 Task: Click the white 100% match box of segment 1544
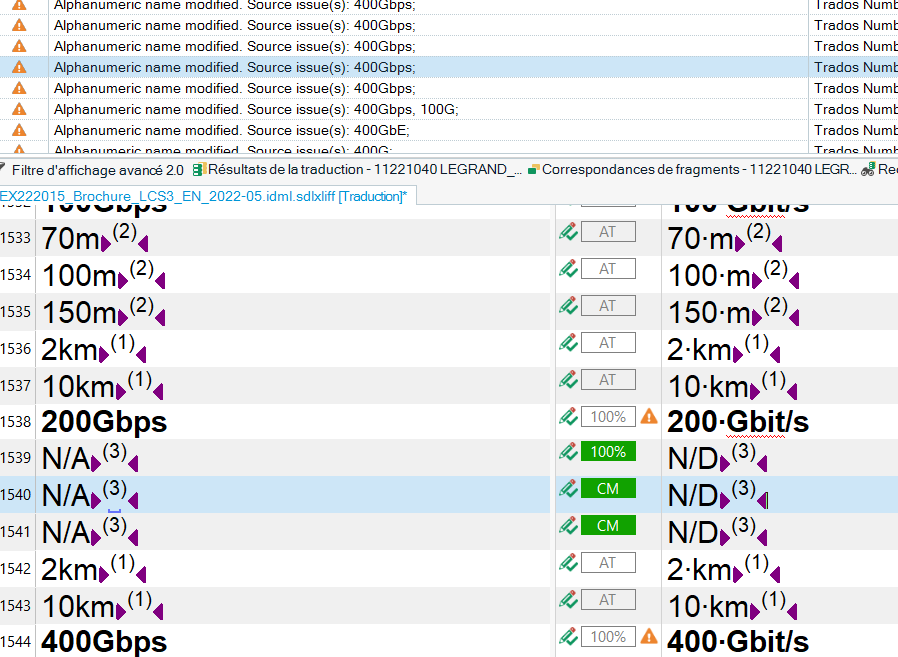pyautogui.click(x=608, y=636)
